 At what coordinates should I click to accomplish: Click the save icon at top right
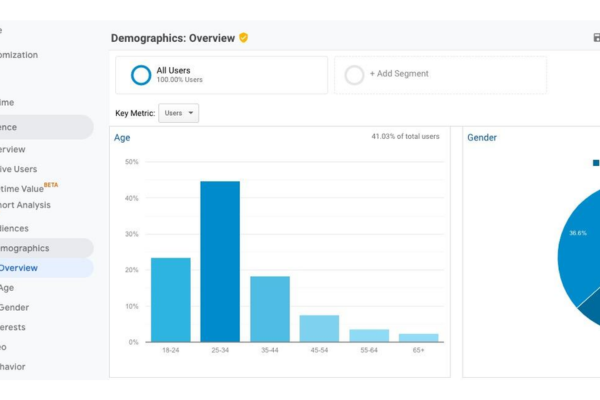[597, 38]
